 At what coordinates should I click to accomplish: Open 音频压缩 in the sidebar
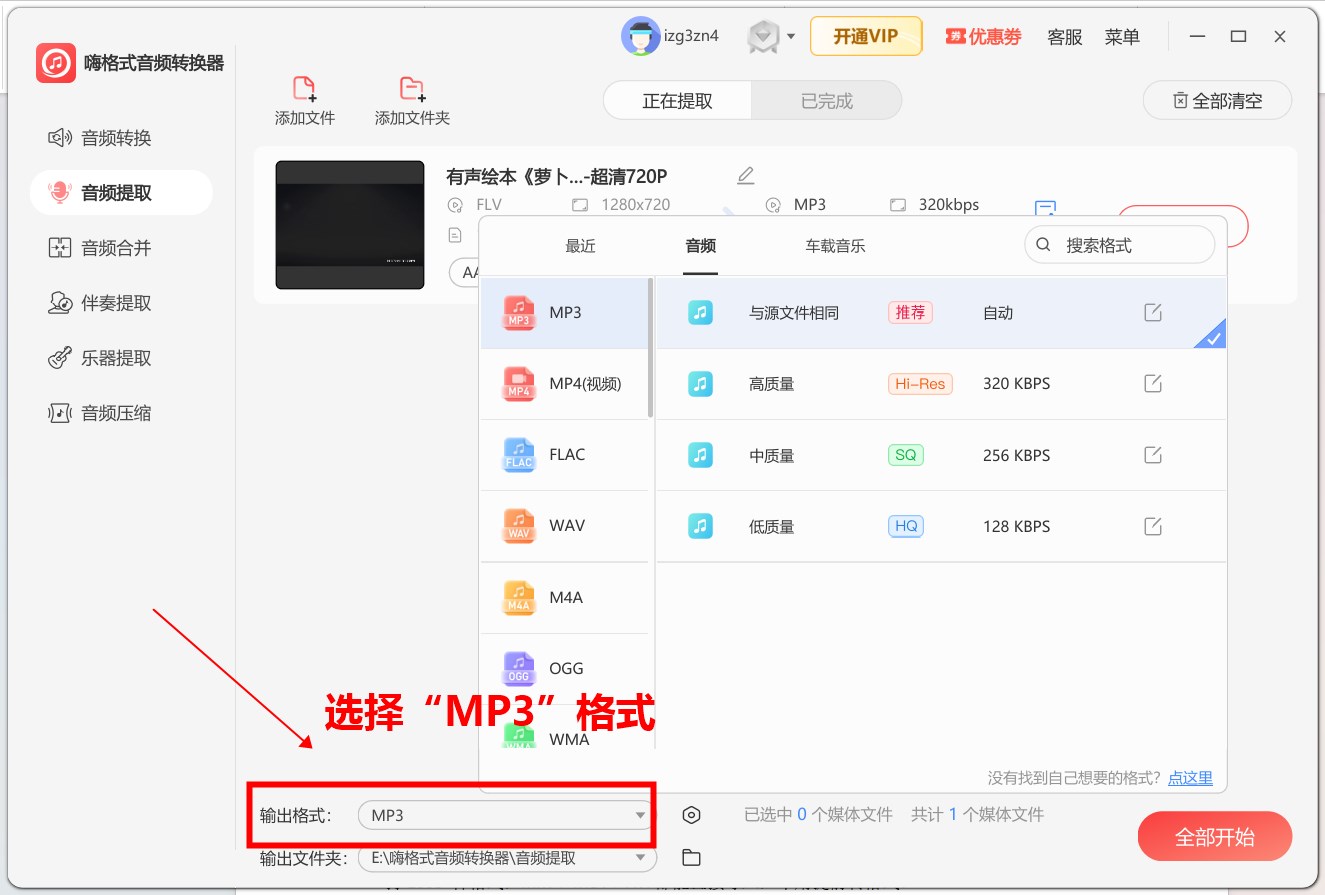tap(100, 413)
